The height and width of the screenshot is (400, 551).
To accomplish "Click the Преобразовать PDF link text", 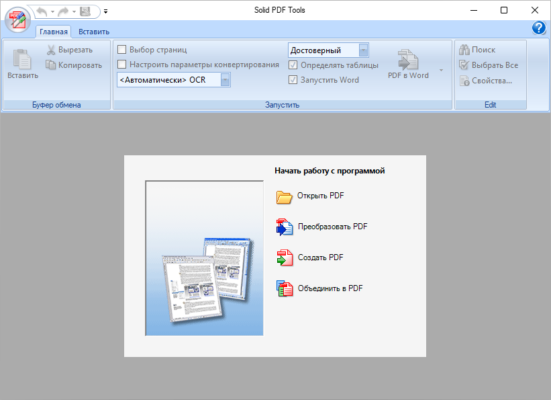I will tap(332, 226).
